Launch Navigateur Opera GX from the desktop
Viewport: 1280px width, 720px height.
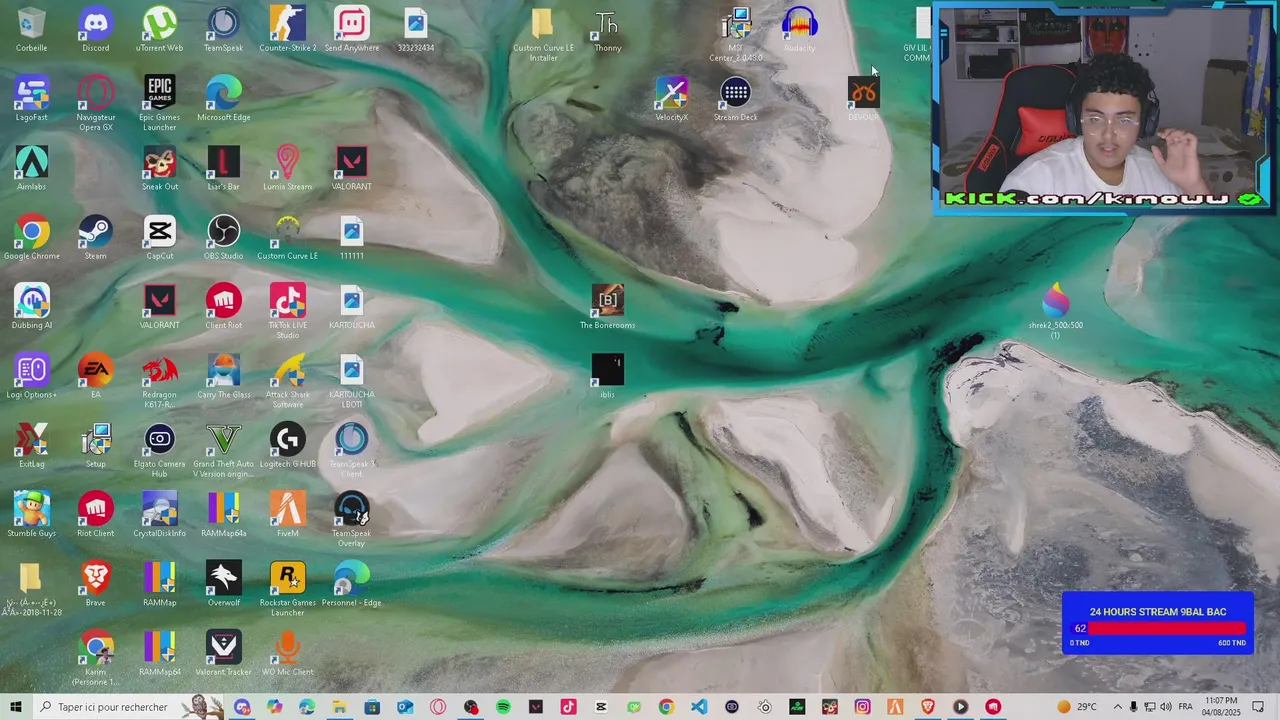pos(95,104)
